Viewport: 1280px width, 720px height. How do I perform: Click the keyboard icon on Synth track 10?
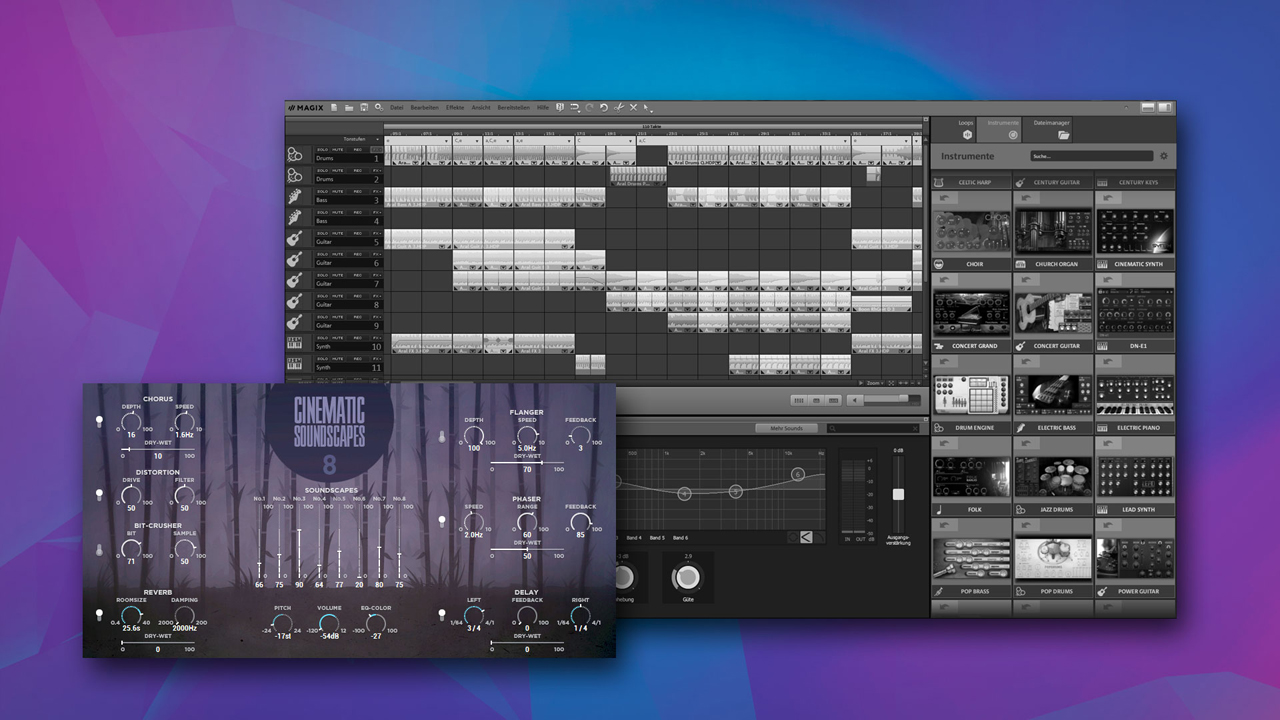click(295, 344)
